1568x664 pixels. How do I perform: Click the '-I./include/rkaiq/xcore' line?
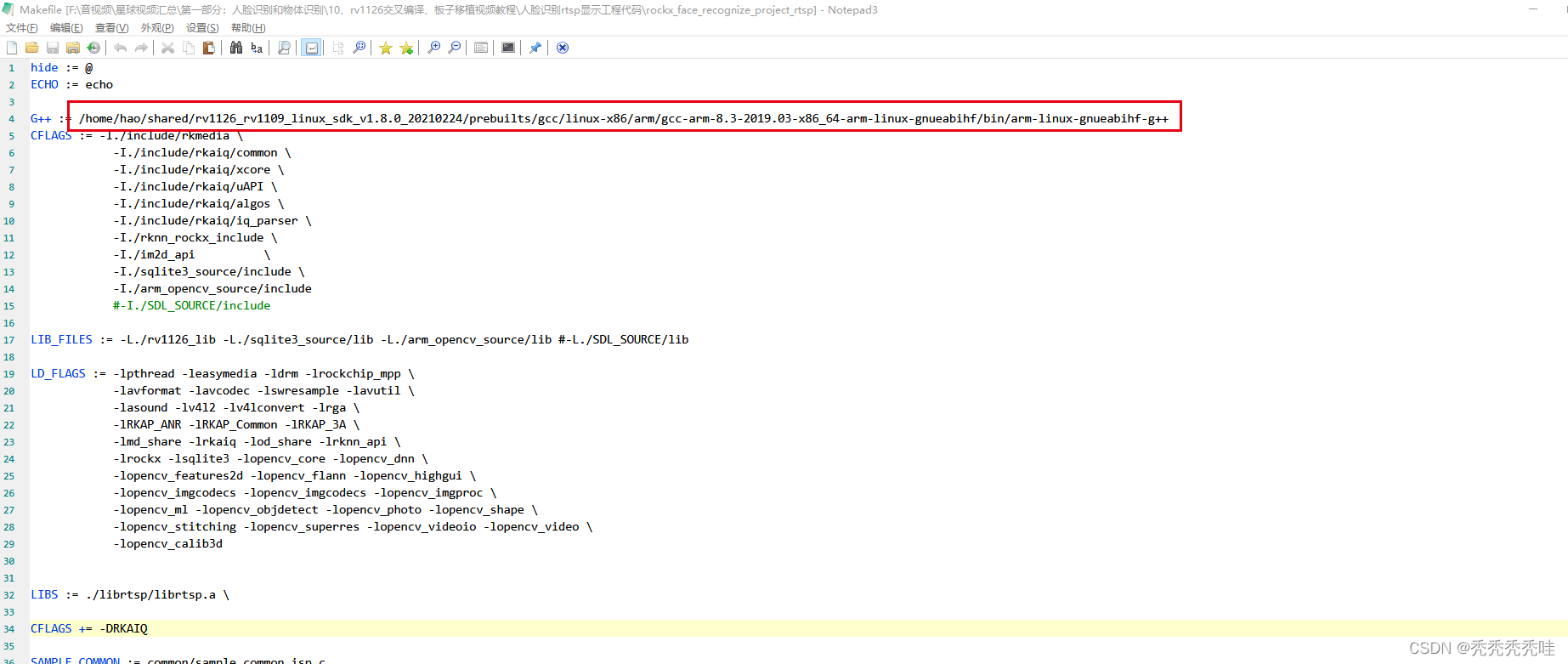pos(199,169)
